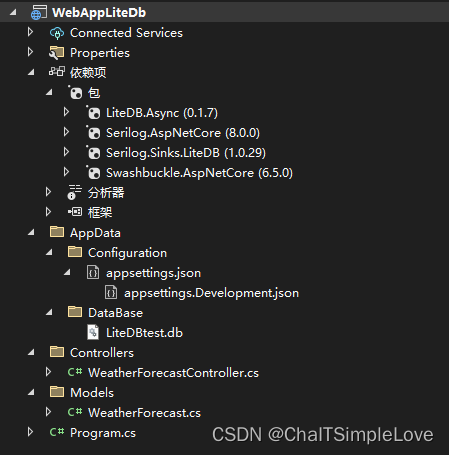Image resolution: width=449 pixels, height=455 pixels.
Task: Expand the 分析器 node arrow
Action: 48,192
